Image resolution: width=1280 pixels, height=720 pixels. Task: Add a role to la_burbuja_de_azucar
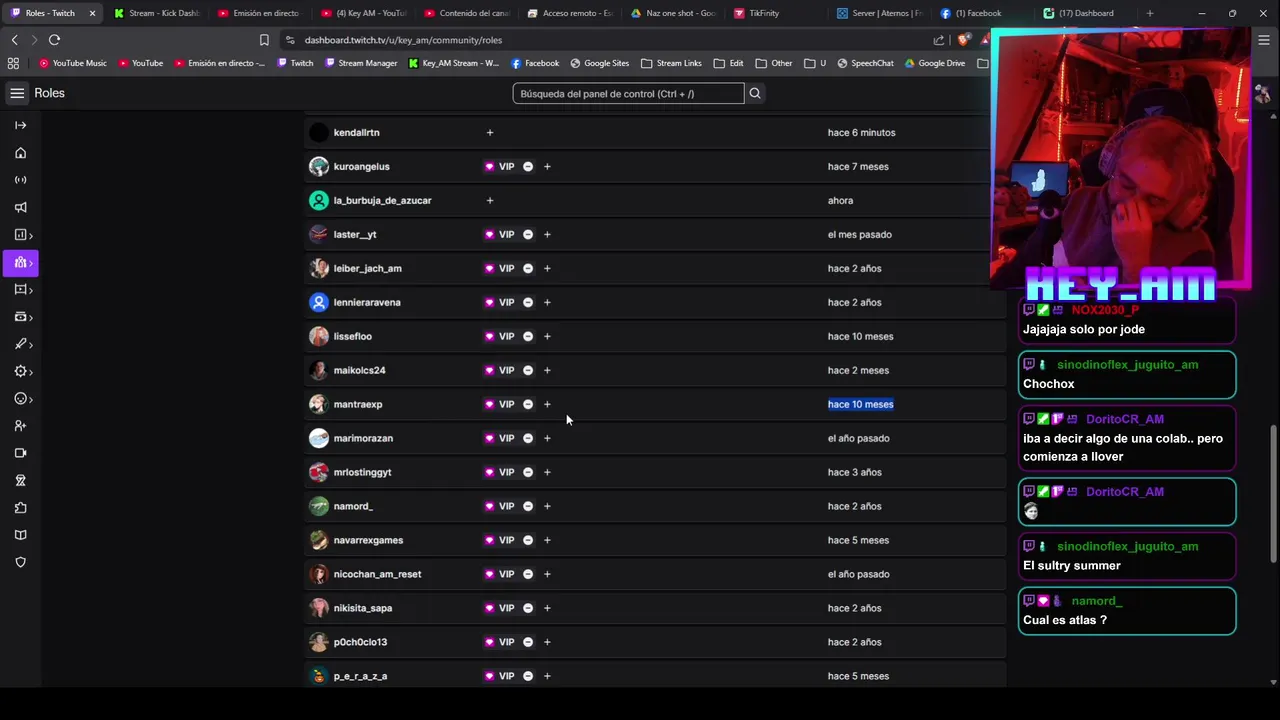489,200
